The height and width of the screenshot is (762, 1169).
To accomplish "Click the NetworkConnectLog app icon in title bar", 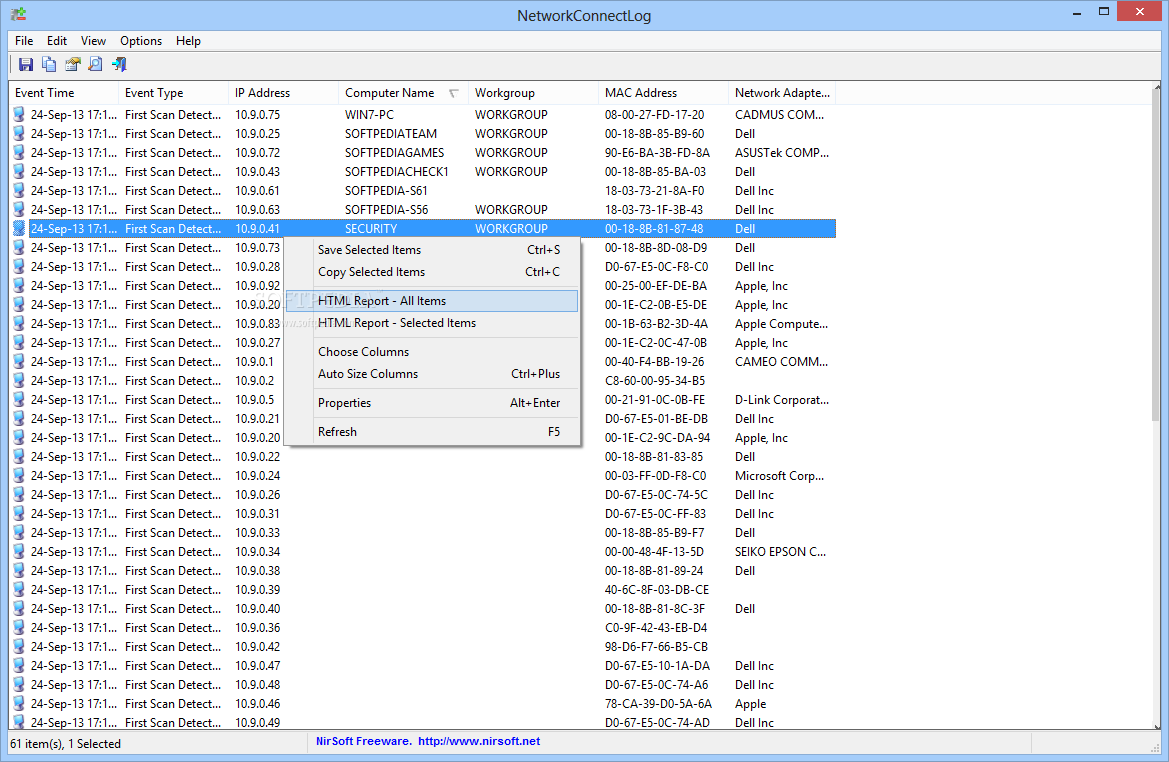I will 19,14.
